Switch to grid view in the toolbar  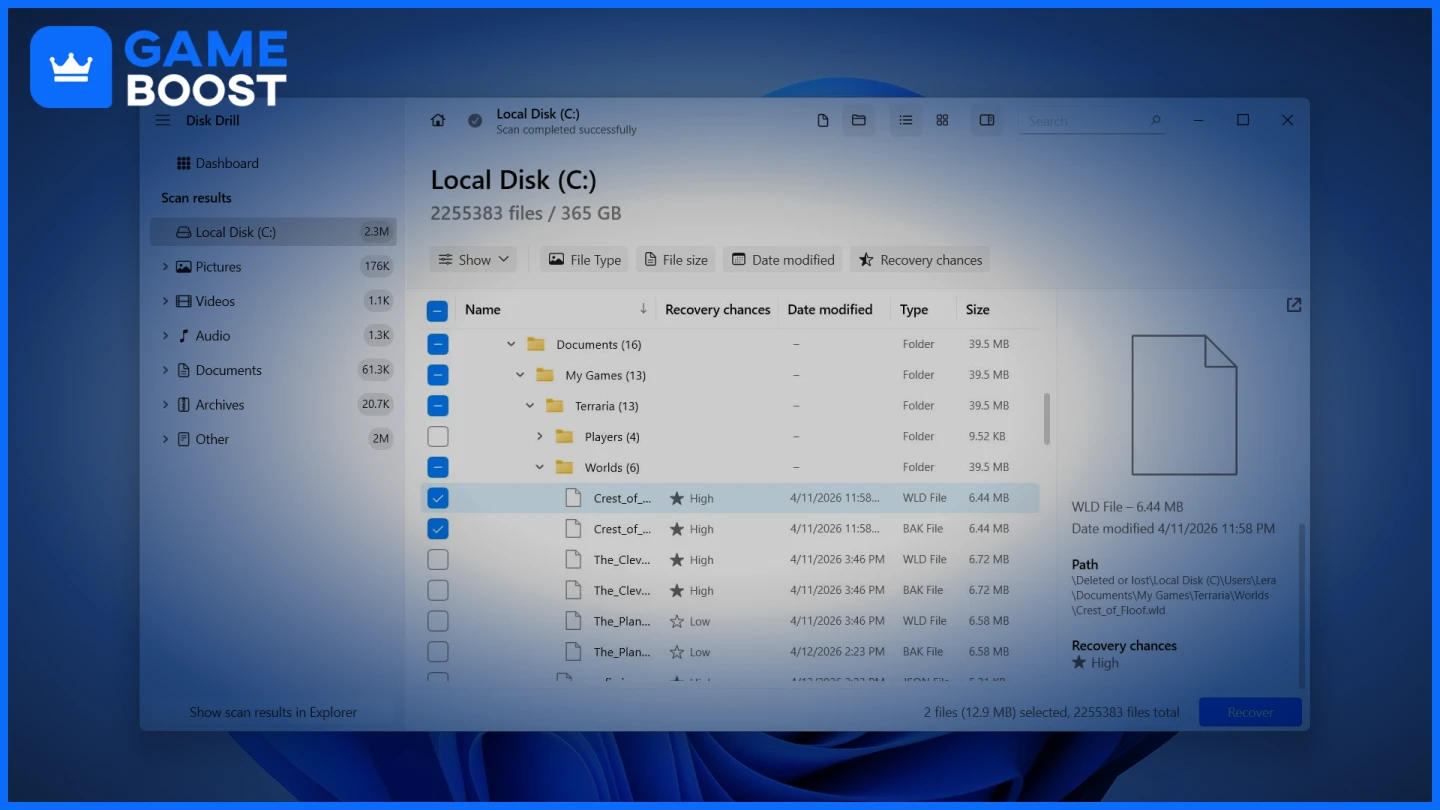[941, 120]
